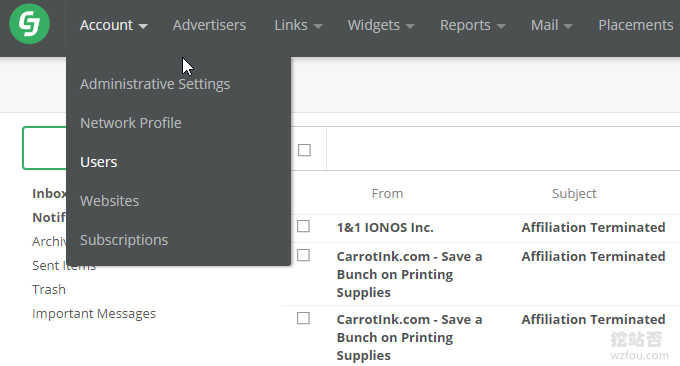Open message from 1&1 IONOS Inc.
Image resolution: width=680 pixels, height=366 pixels.
(x=385, y=227)
